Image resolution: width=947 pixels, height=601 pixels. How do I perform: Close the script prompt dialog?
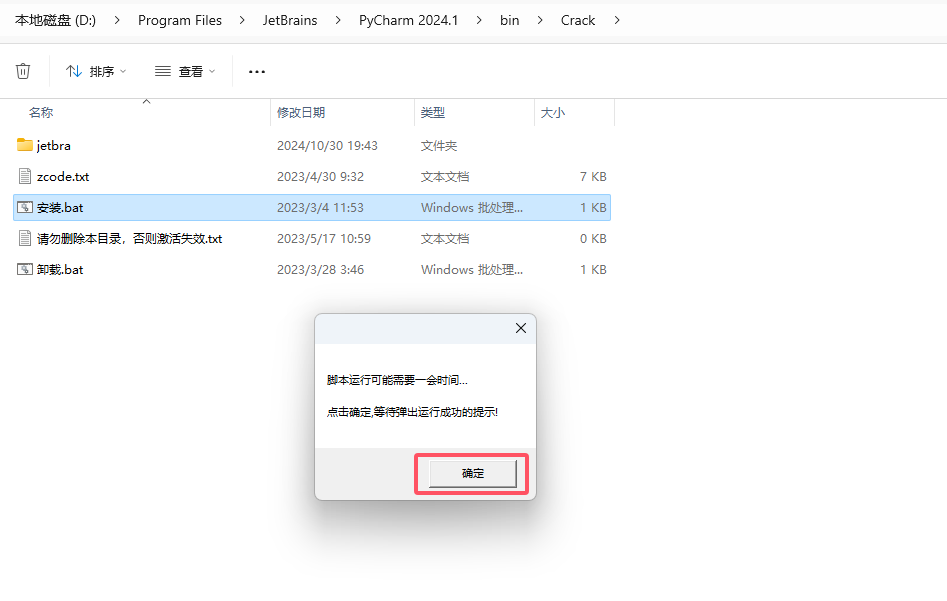(x=521, y=328)
